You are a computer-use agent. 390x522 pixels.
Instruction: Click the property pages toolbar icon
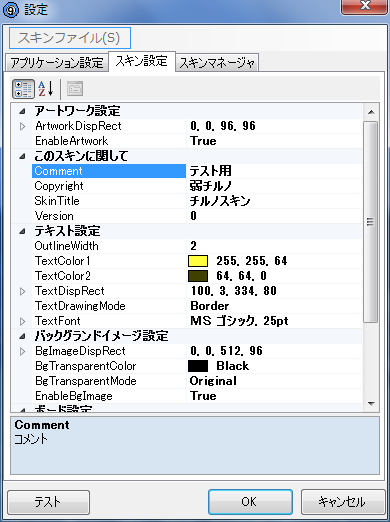[75, 89]
